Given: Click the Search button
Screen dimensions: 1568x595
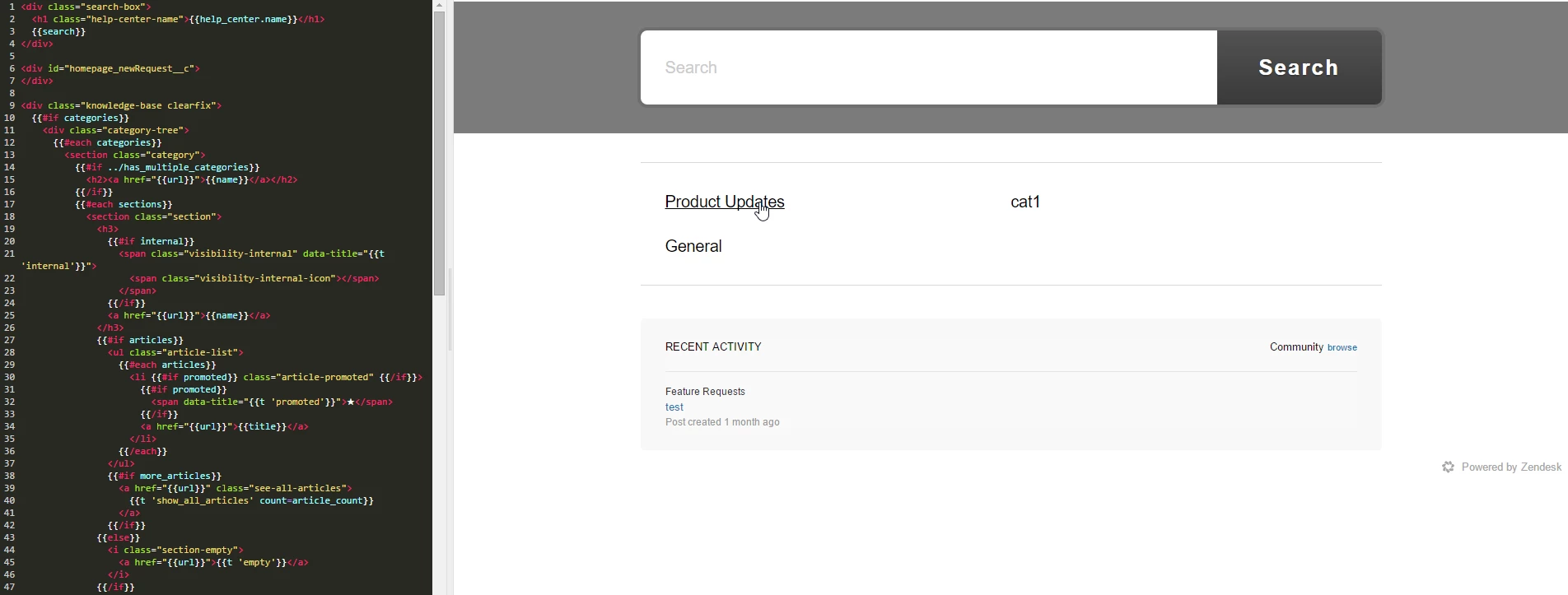Looking at the screenshot, I should point(1299,67).
